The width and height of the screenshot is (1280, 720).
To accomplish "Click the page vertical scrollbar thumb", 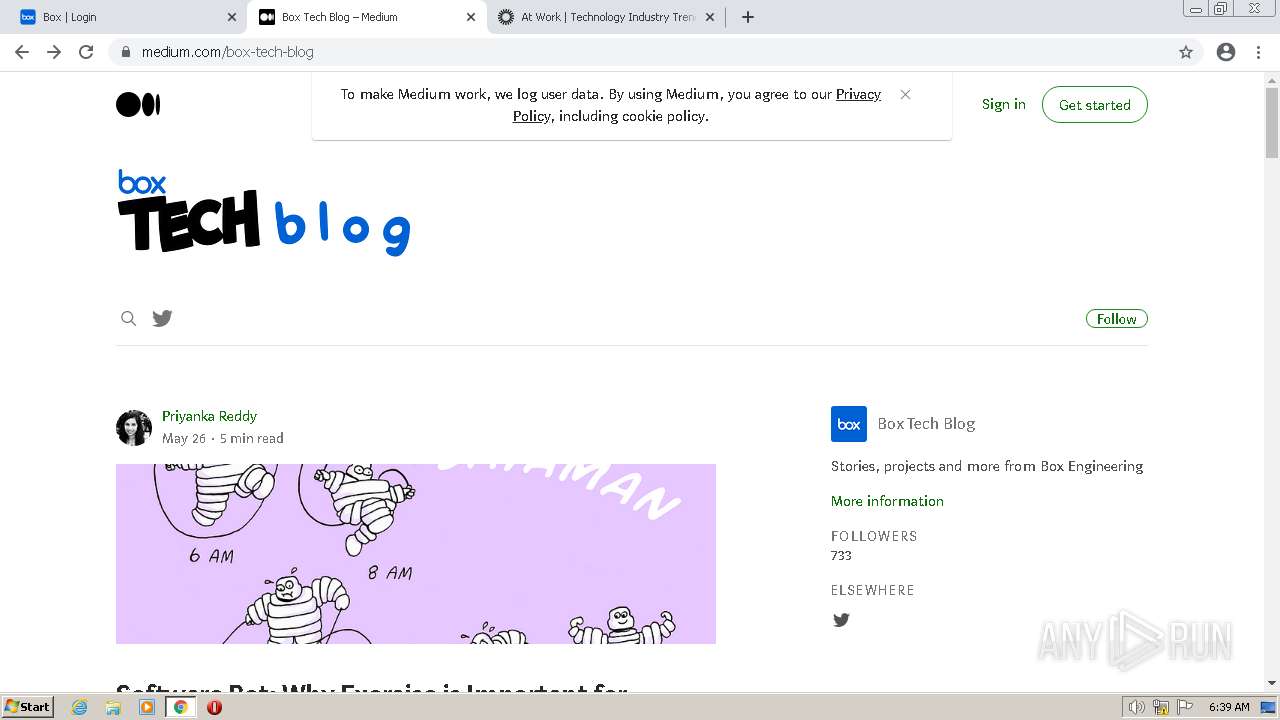I will click(x=1272, y=123).
